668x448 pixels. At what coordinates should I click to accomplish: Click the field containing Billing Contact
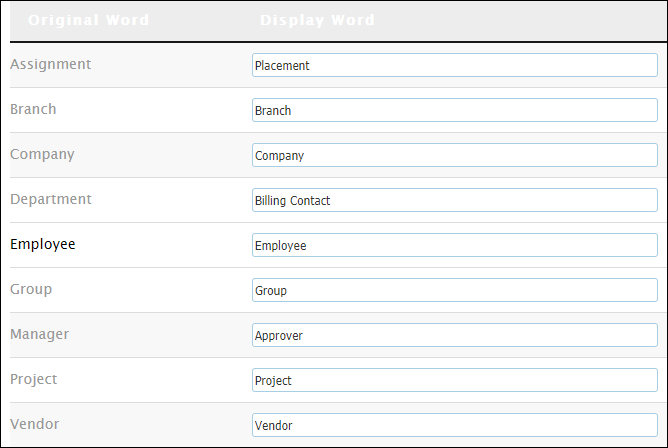click(454, 200)
